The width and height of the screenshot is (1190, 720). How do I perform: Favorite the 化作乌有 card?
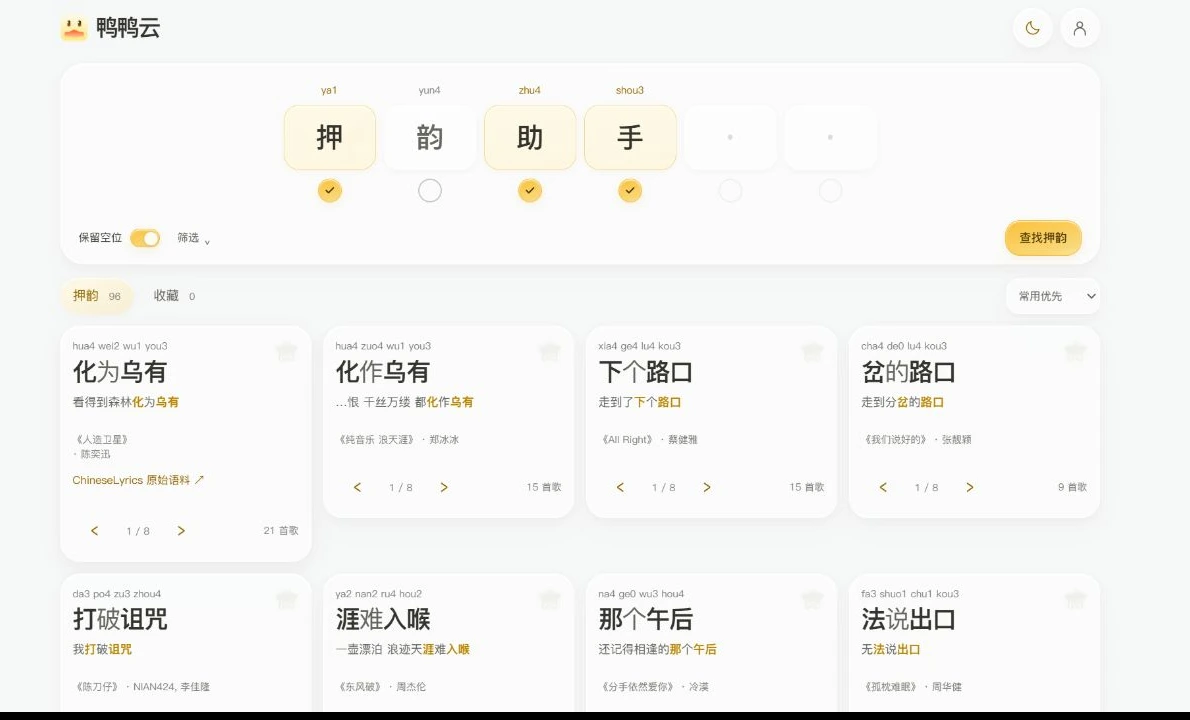click(x=549, y=351)
